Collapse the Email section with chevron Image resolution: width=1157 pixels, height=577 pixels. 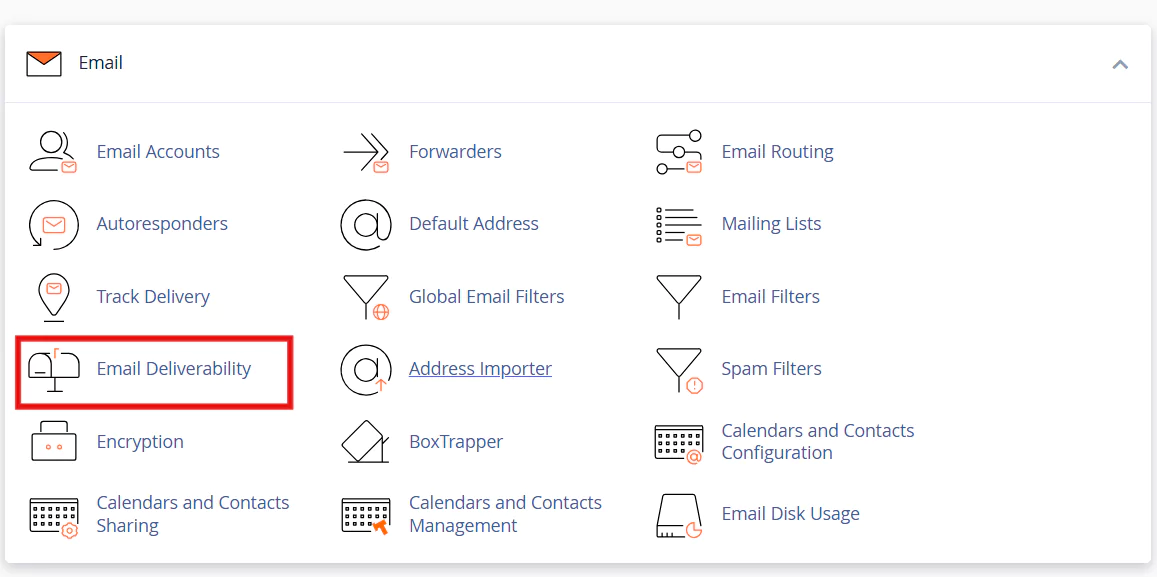click(x=1120, y=64)
